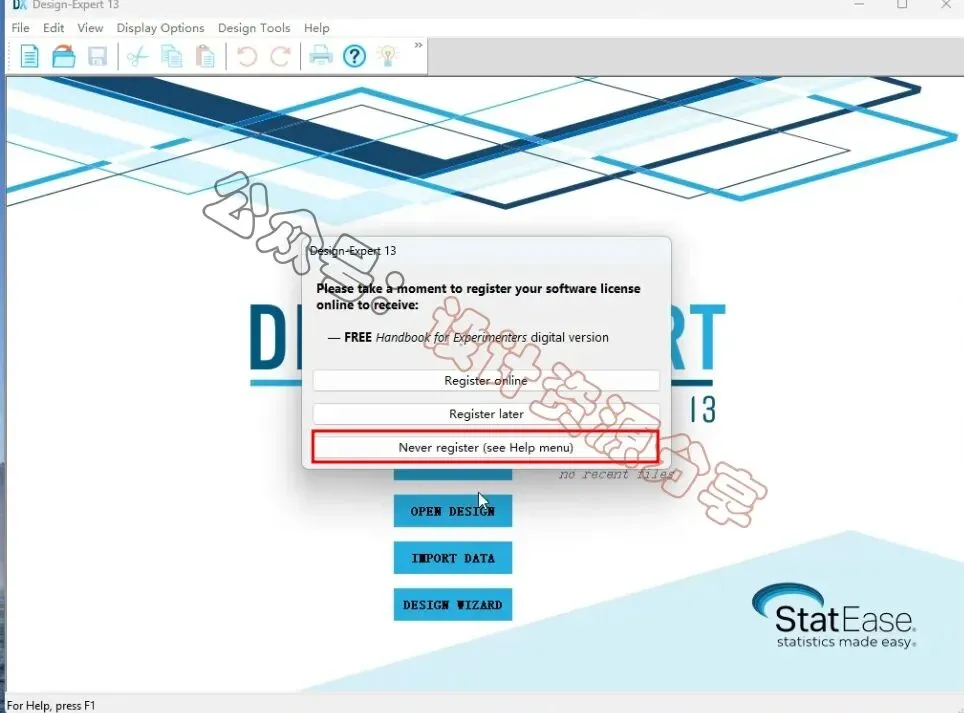964x713 pixels.
Task: Open Help via question mark icon
Action: 354,57
